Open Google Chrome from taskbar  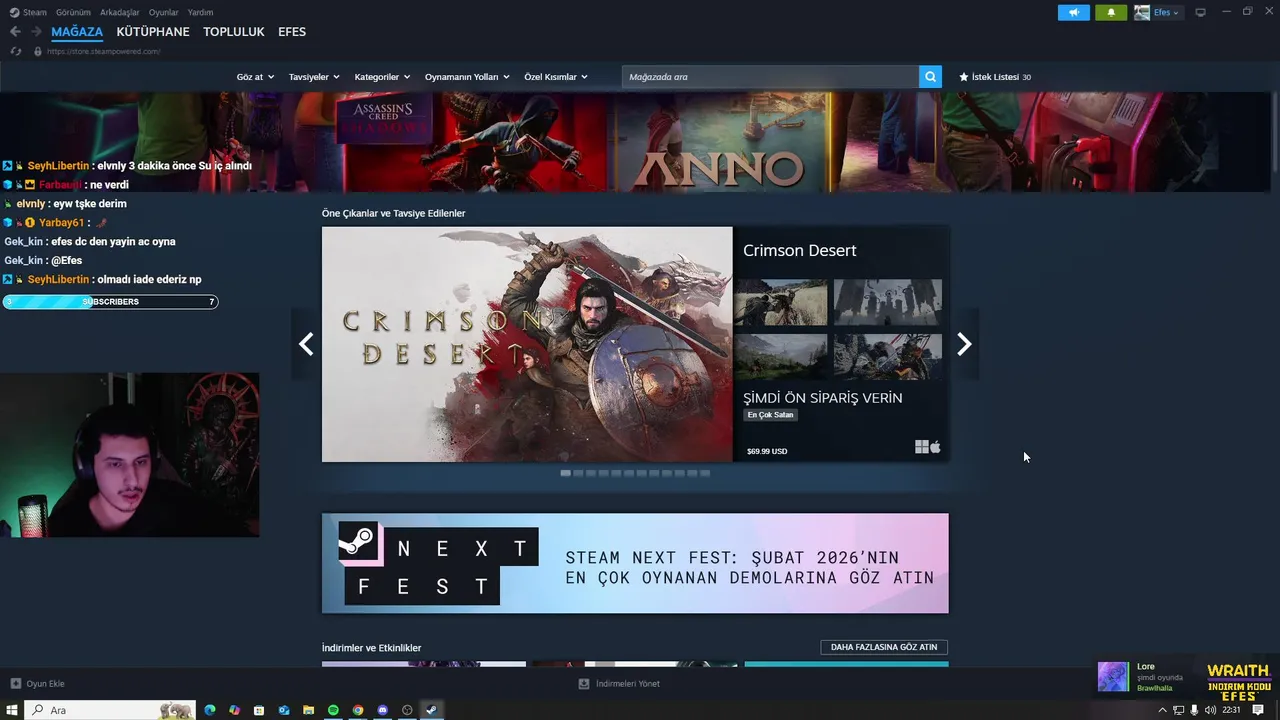[x=358, y=710]
